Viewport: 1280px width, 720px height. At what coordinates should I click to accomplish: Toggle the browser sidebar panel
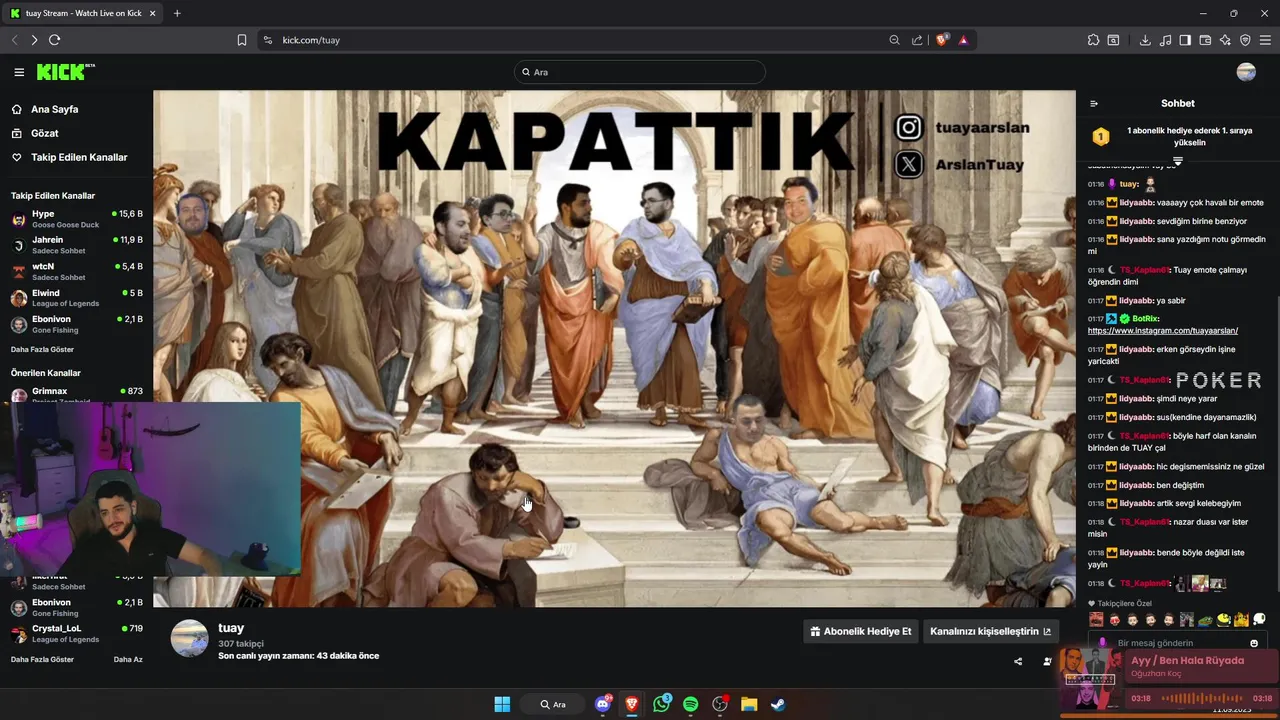coord(1185,40)
